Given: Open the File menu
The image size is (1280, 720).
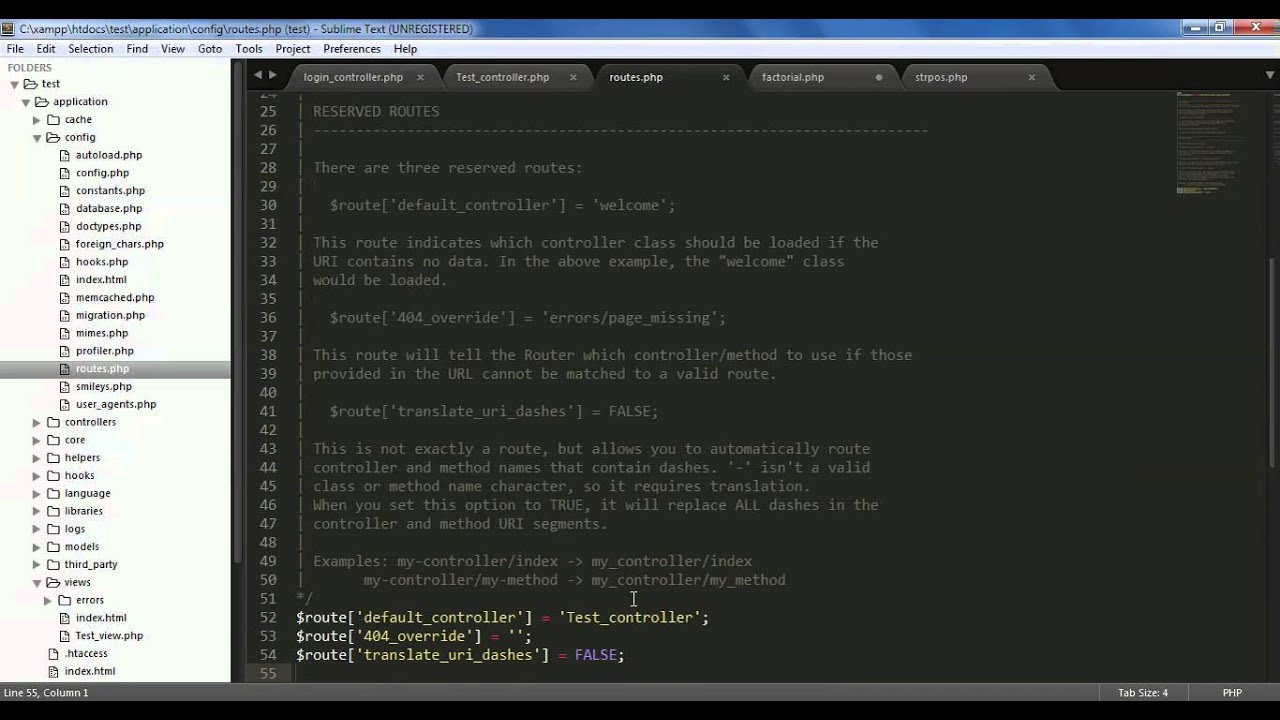Looking at the screenshot, I should point(15,49).
